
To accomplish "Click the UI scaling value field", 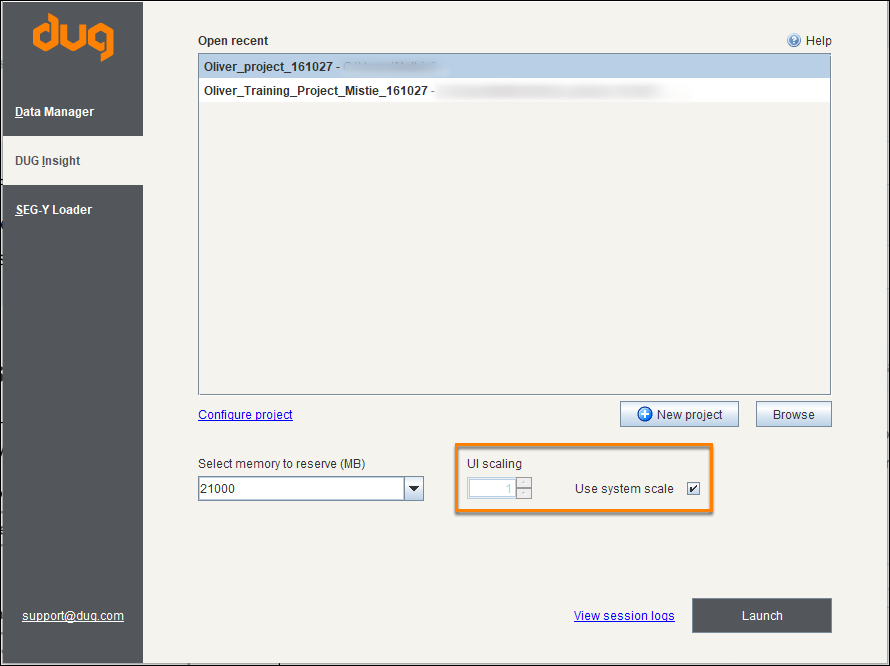I will click(x=492, y=488).
